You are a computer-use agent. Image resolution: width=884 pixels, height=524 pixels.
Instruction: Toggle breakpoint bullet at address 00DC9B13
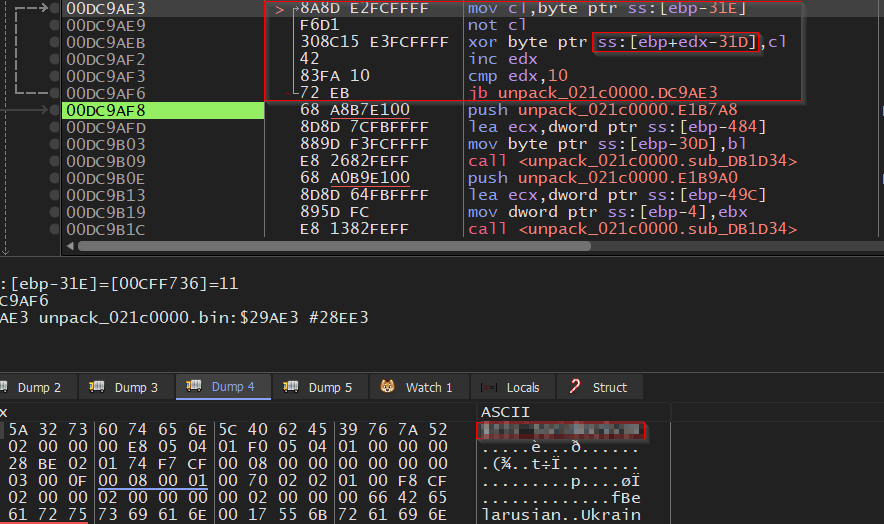pyautogui.click(x=54, y=195)
